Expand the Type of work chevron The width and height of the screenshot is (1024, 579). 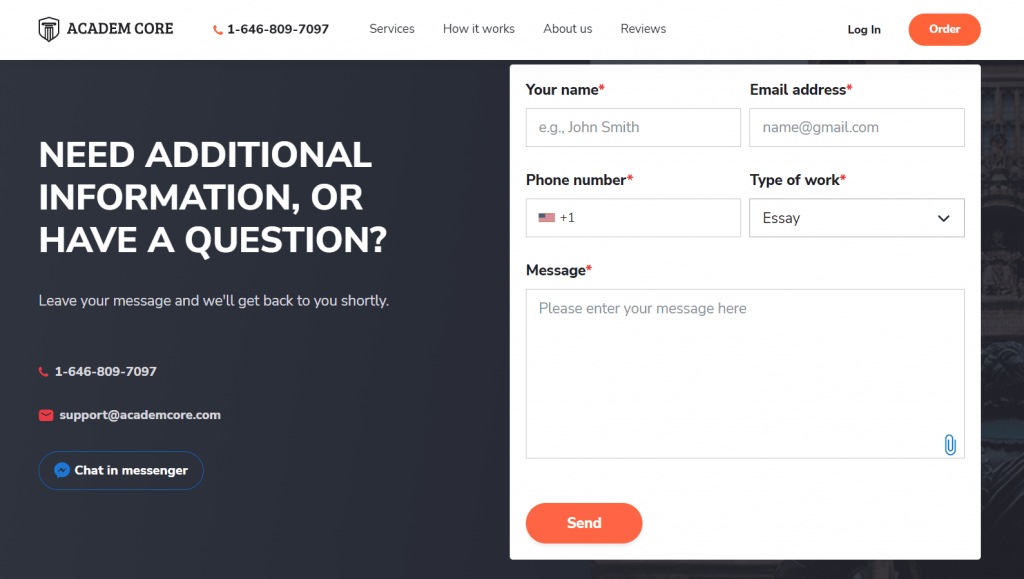tap(944, 218)
